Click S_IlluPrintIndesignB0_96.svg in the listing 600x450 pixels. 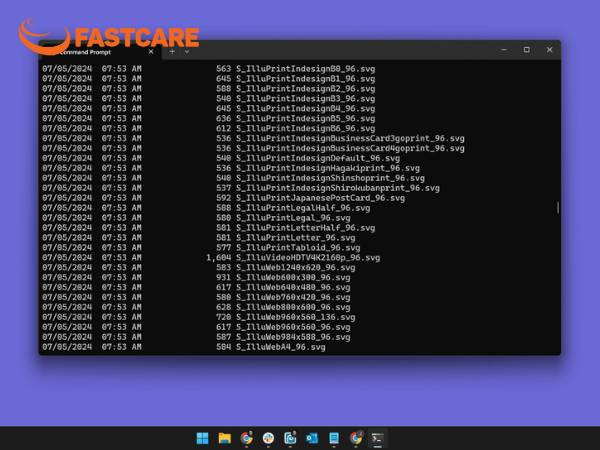[305, 69]
